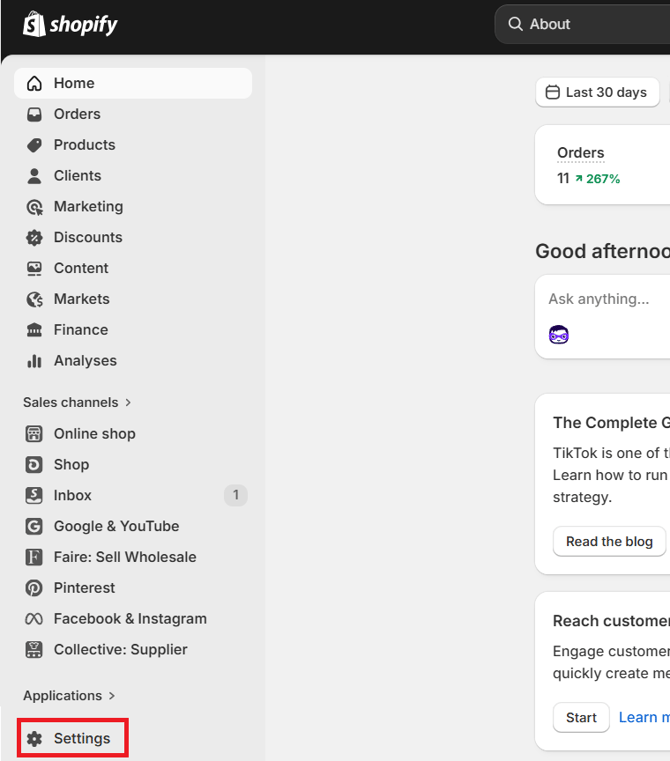Click the Read the blog button
Viewport: 670px width, 761px height.
click(609, 541)
